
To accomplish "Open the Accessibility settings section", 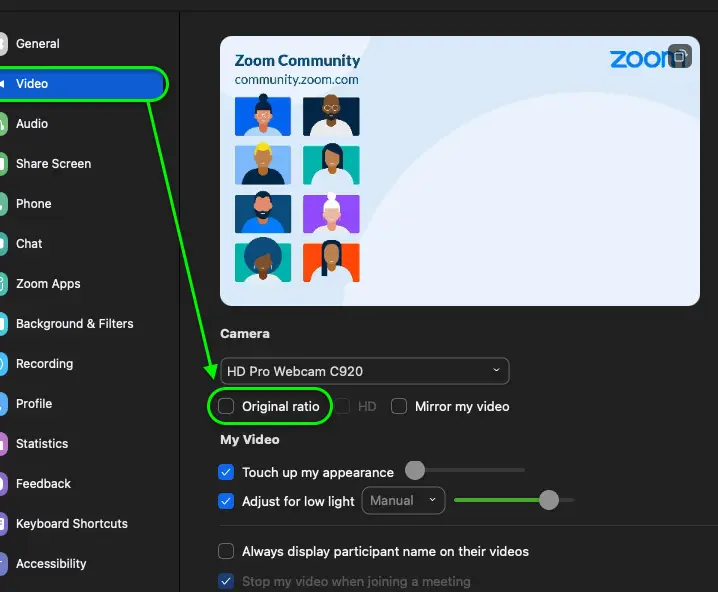I will coord(51,564).
